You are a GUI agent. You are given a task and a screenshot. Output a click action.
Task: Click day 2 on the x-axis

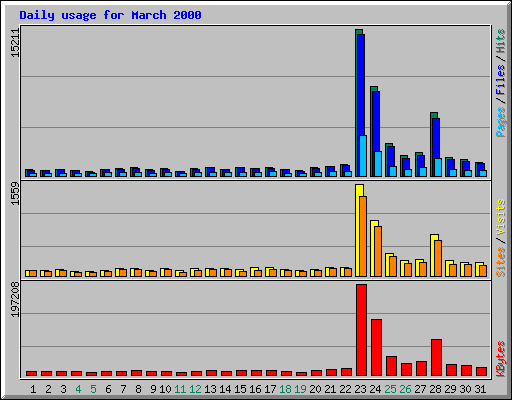pyautogui.click(x=48, y=389)
